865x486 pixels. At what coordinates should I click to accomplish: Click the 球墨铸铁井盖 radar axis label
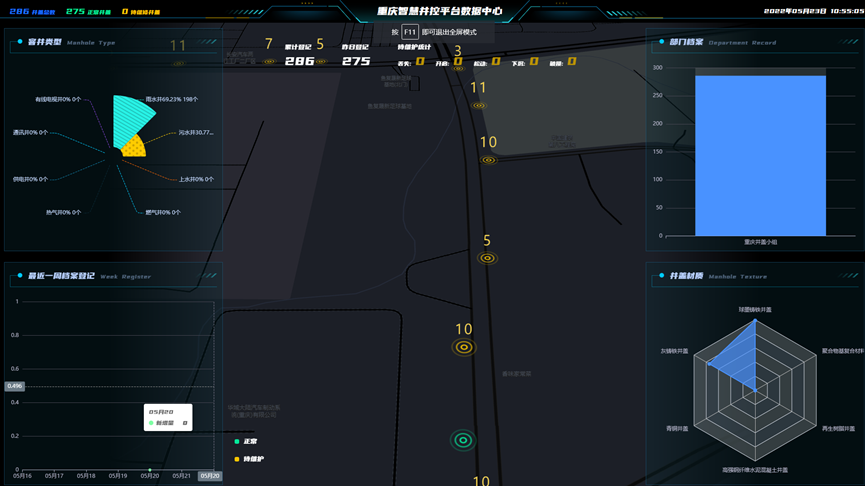755,310
